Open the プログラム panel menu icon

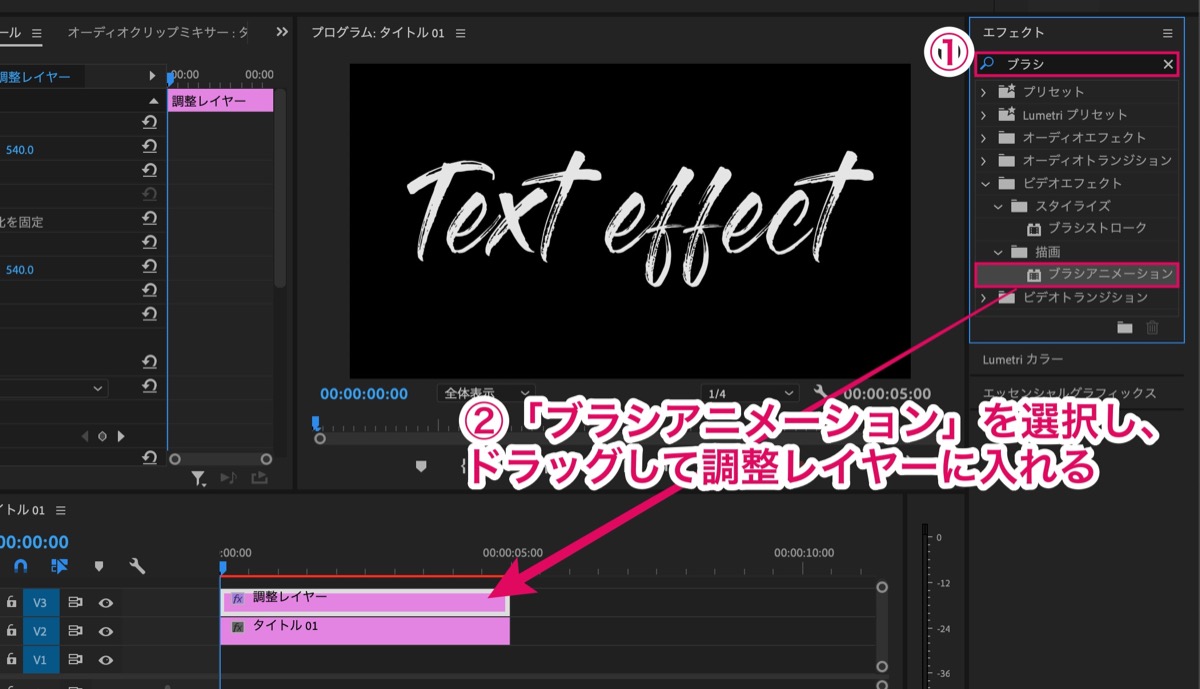point(461,33)
